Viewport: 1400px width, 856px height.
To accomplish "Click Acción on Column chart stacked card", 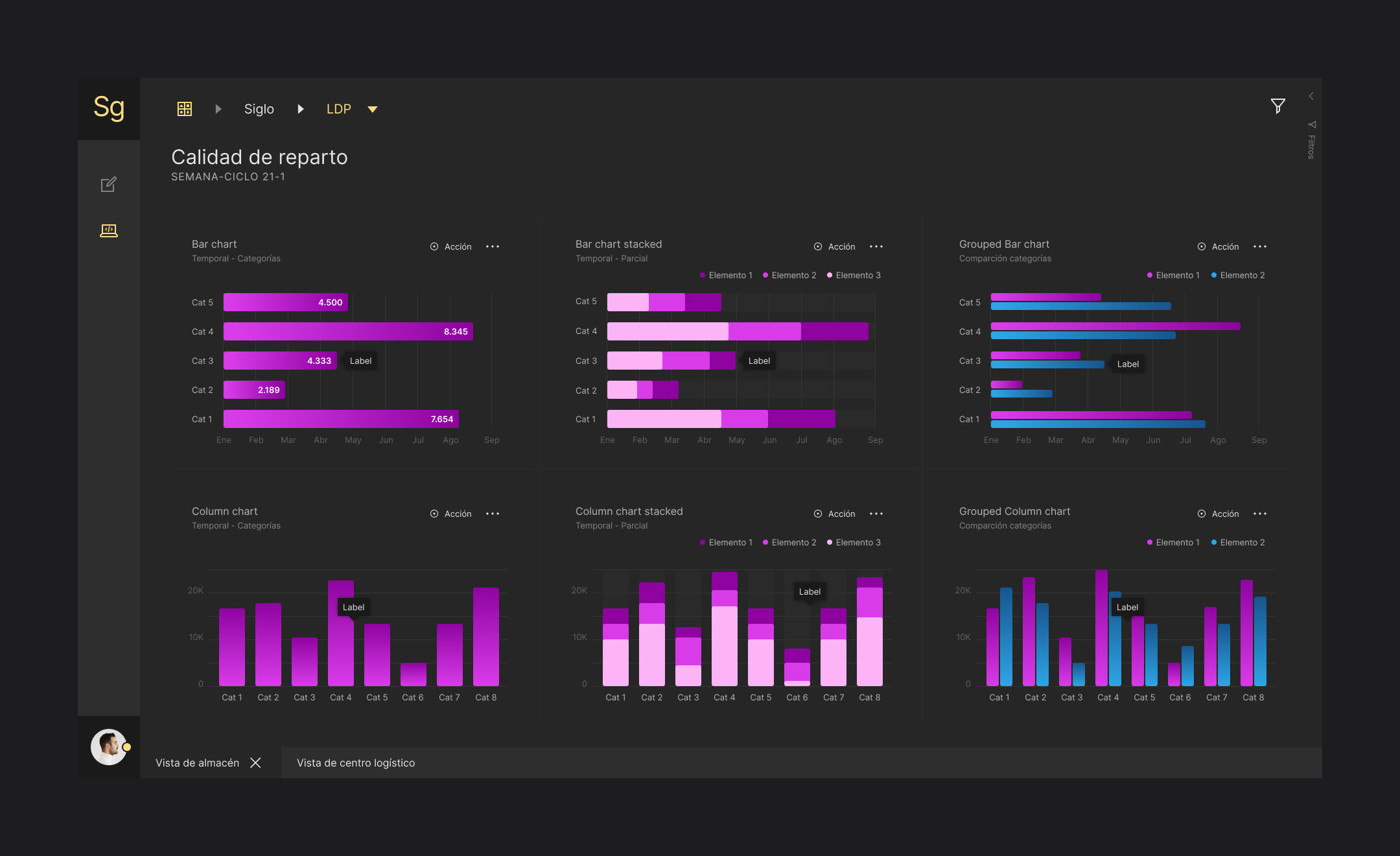I will pos(835,514).
